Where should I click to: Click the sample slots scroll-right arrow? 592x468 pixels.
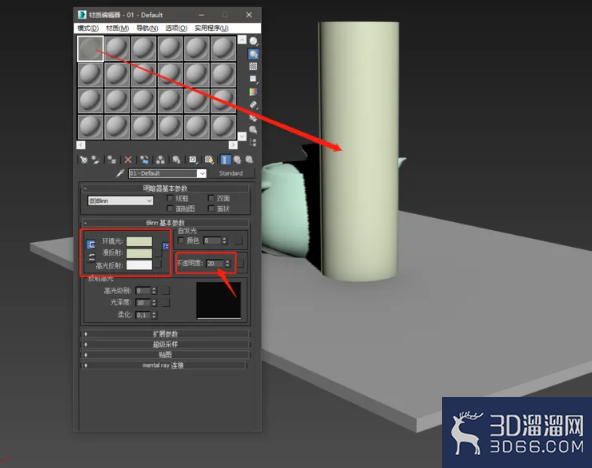click(233, 145)
